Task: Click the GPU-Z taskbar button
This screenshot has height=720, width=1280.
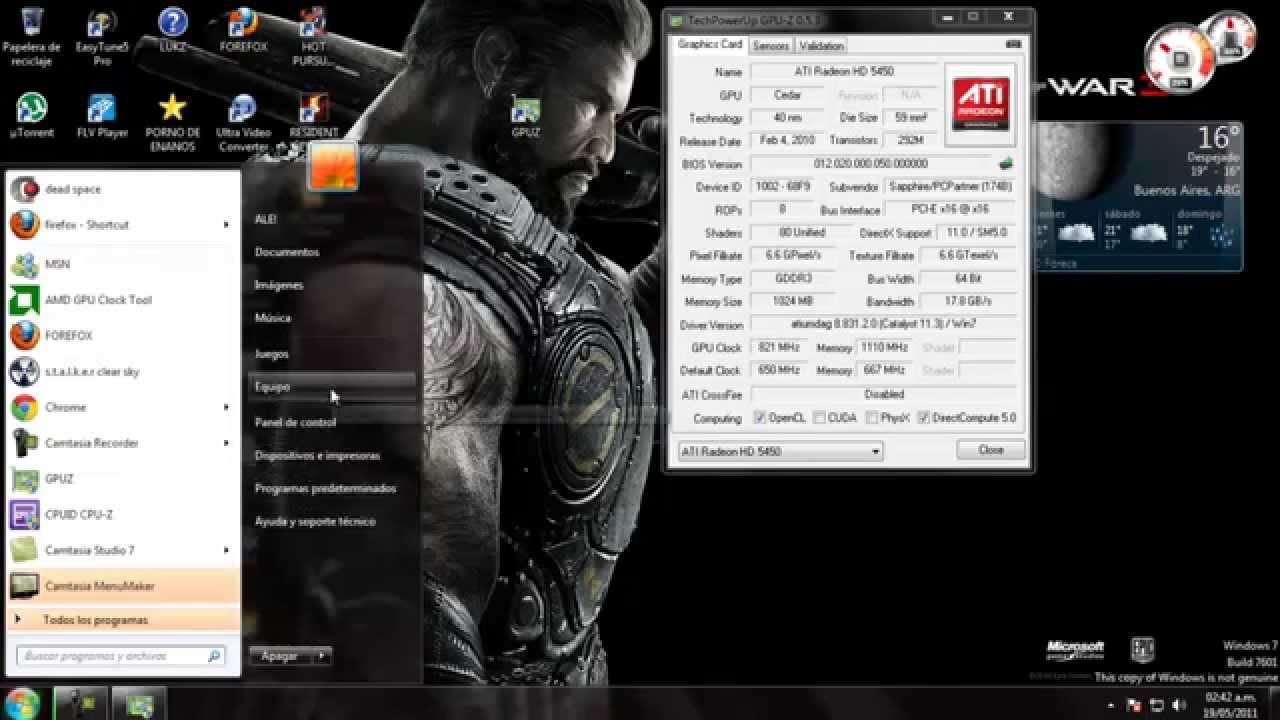Action: (140, 704)
